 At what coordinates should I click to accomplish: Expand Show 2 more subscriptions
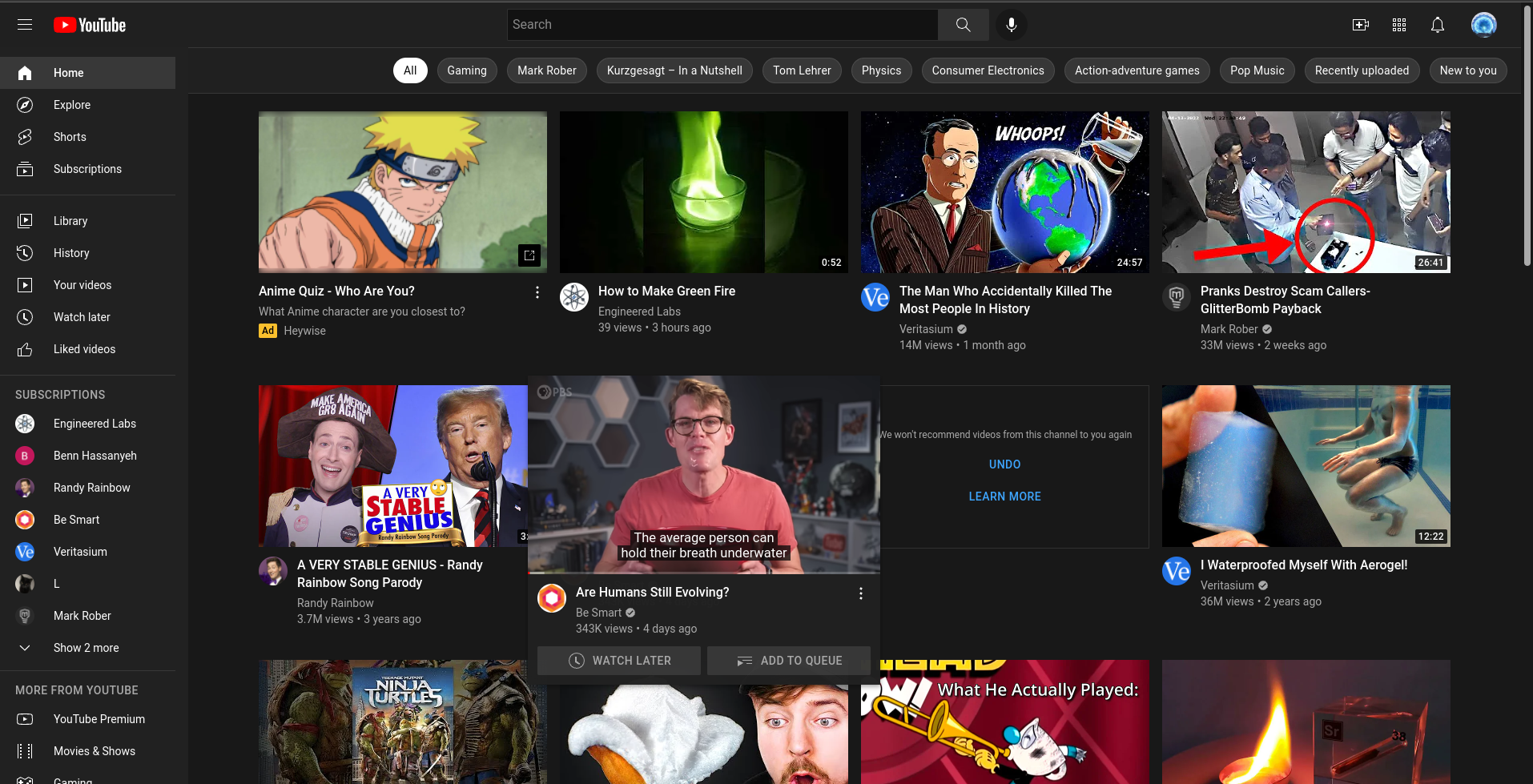click(x=86, y=647)
